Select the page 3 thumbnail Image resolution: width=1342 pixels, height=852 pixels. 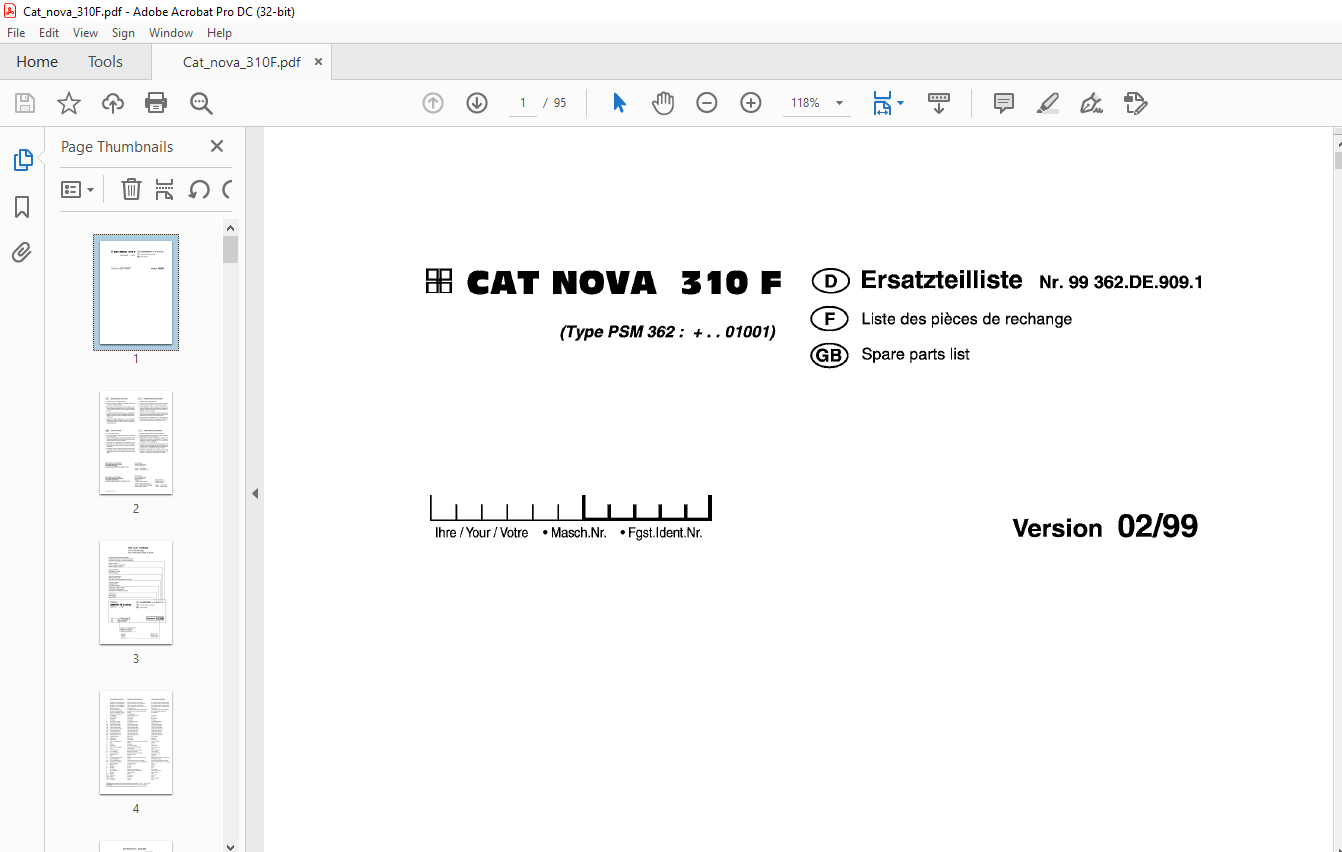coord(136,592)
